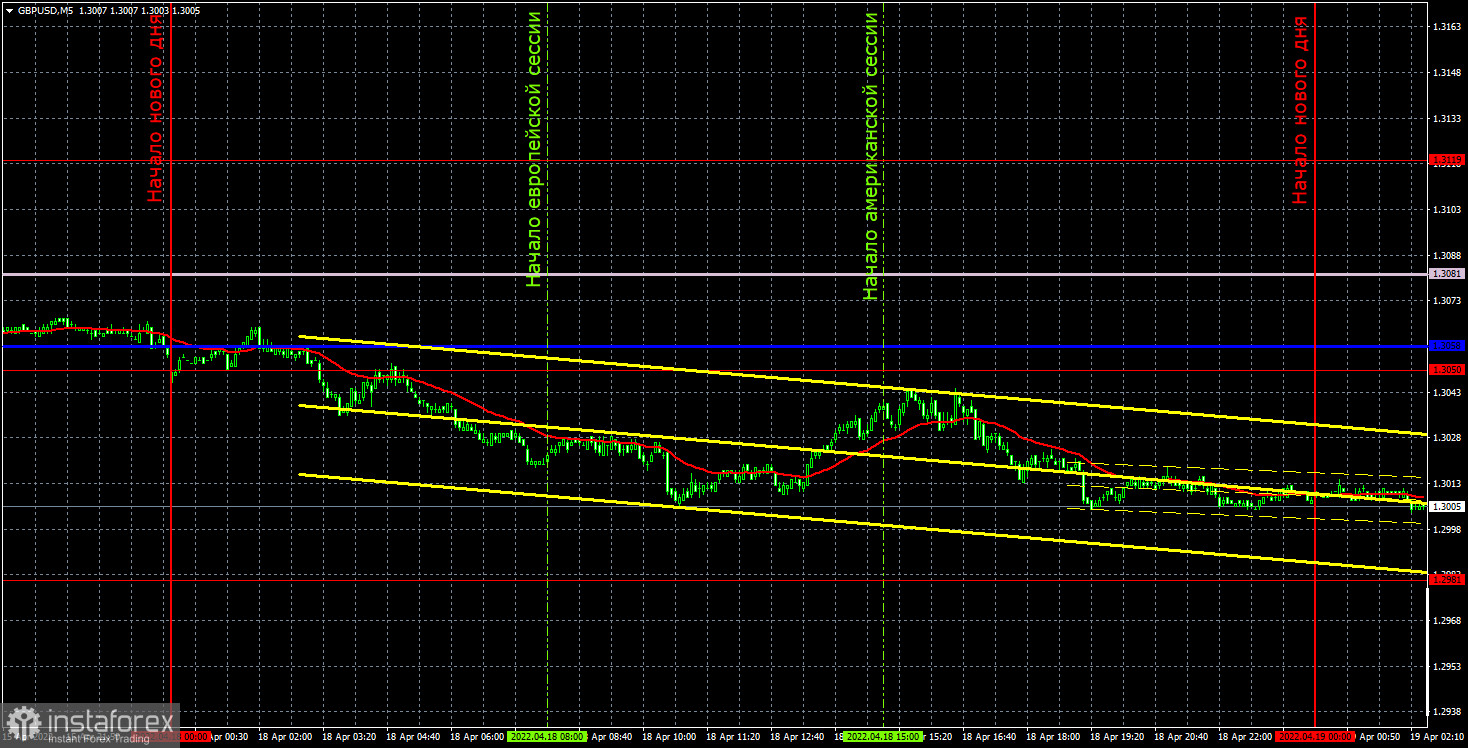Click time axis label 18 Apr 22:00

[1246, 736]
